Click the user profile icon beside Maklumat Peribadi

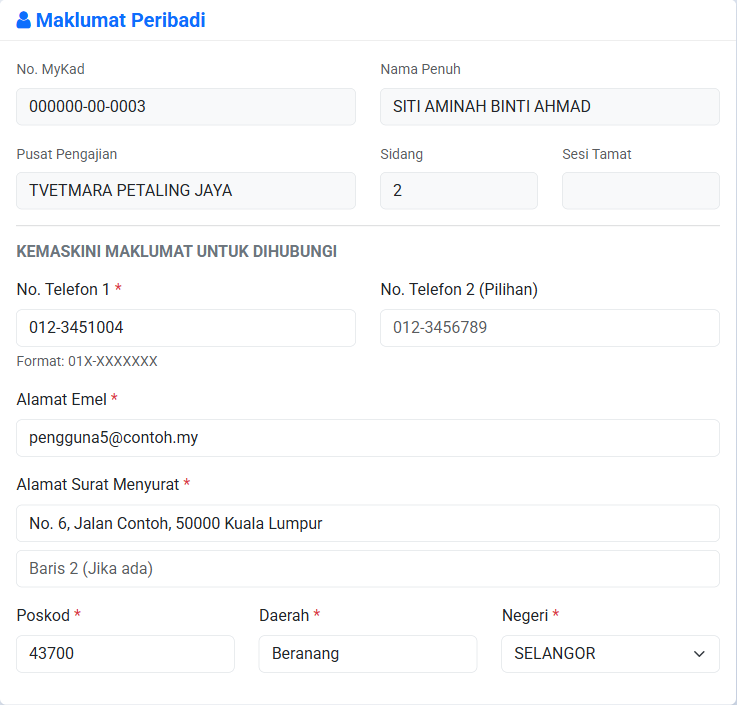click(x=24, y=20)
